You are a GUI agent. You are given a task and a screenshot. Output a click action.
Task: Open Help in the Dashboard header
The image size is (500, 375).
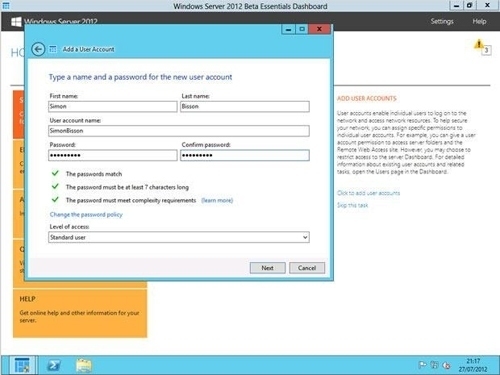click(x=479, y=21)
